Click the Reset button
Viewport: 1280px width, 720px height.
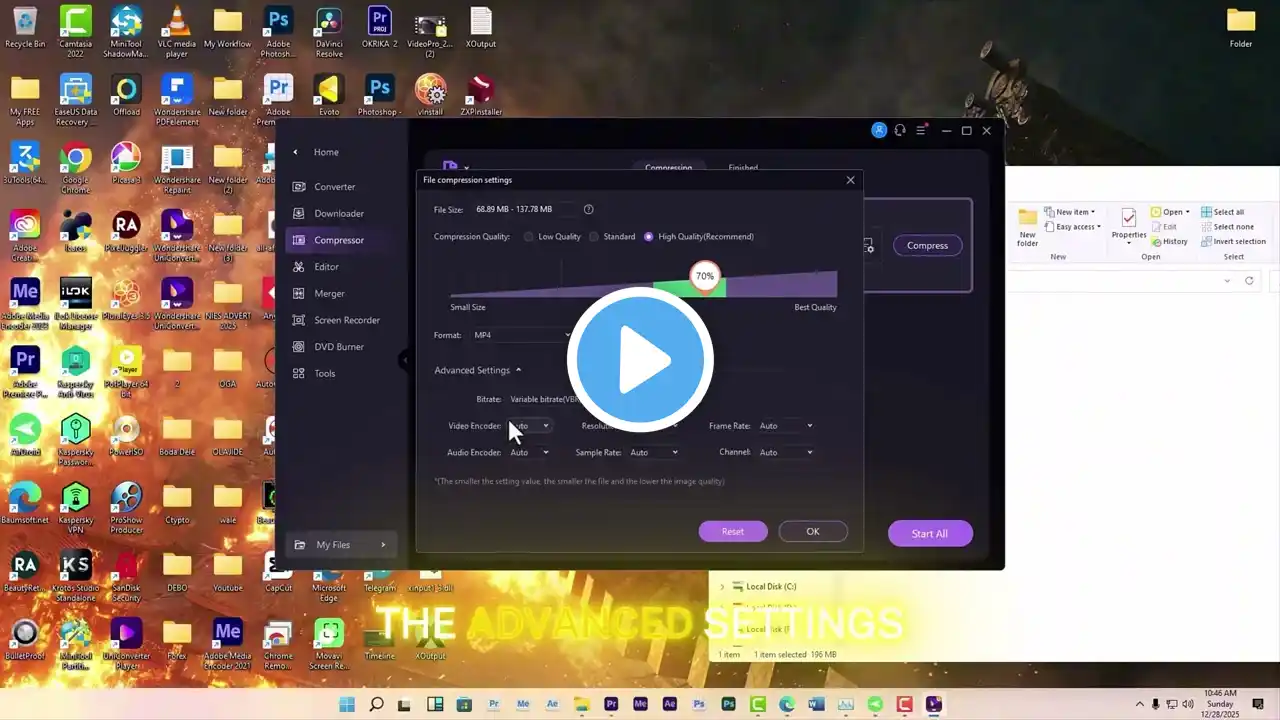733,532
